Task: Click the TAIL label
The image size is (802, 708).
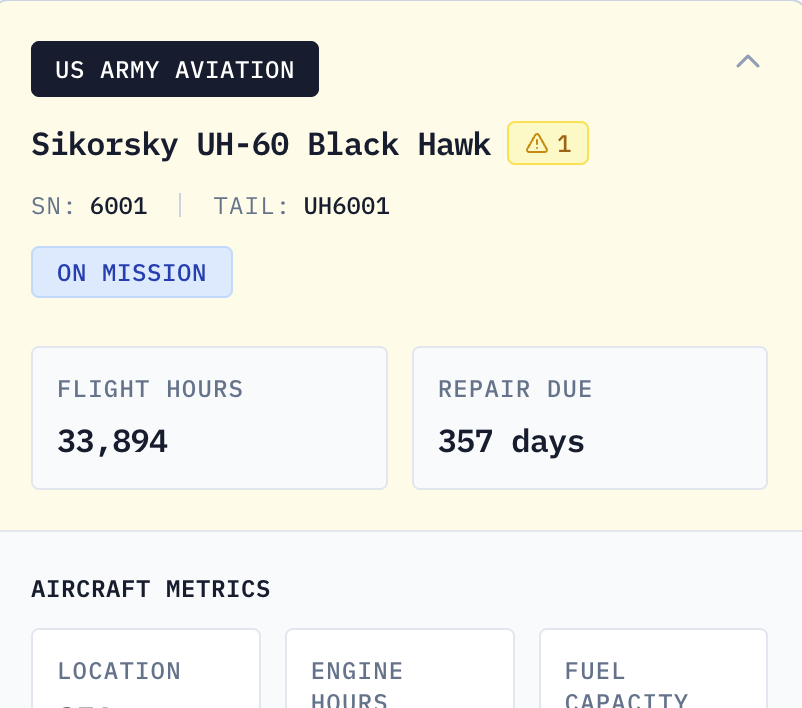Action: pyautogui.click(x=251, y=206)
